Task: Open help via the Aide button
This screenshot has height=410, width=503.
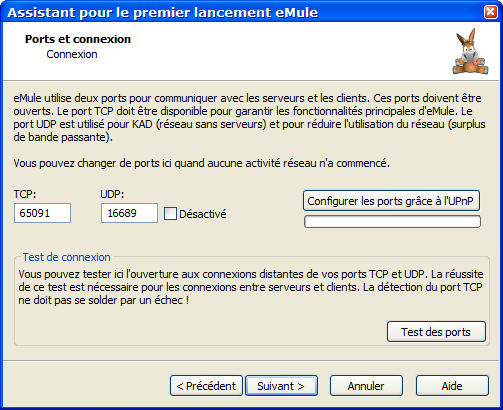Action: (452, 386)
